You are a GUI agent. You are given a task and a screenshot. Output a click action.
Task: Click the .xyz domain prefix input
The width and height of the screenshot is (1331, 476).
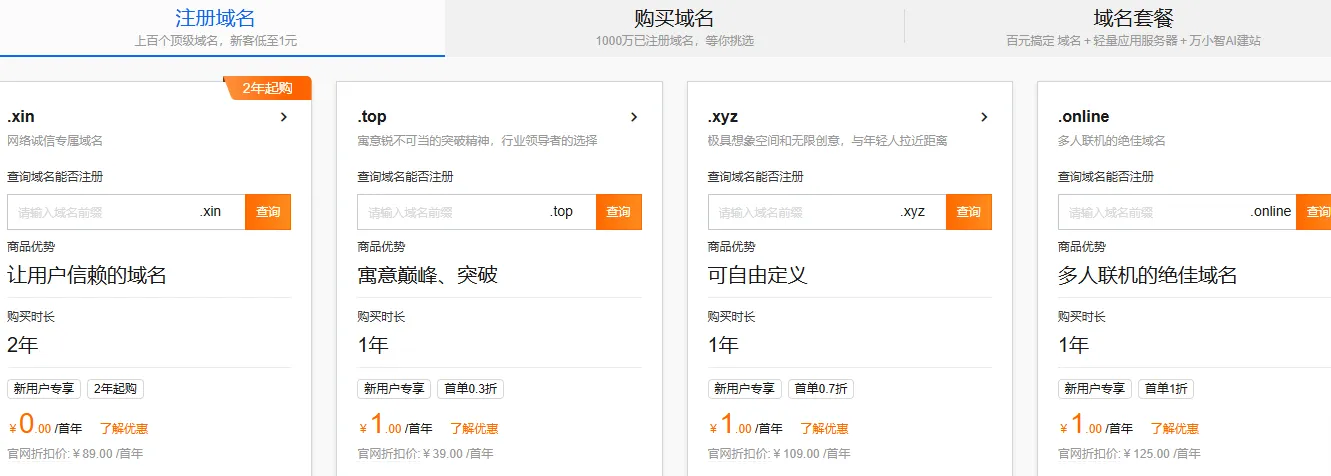(826, 212)
